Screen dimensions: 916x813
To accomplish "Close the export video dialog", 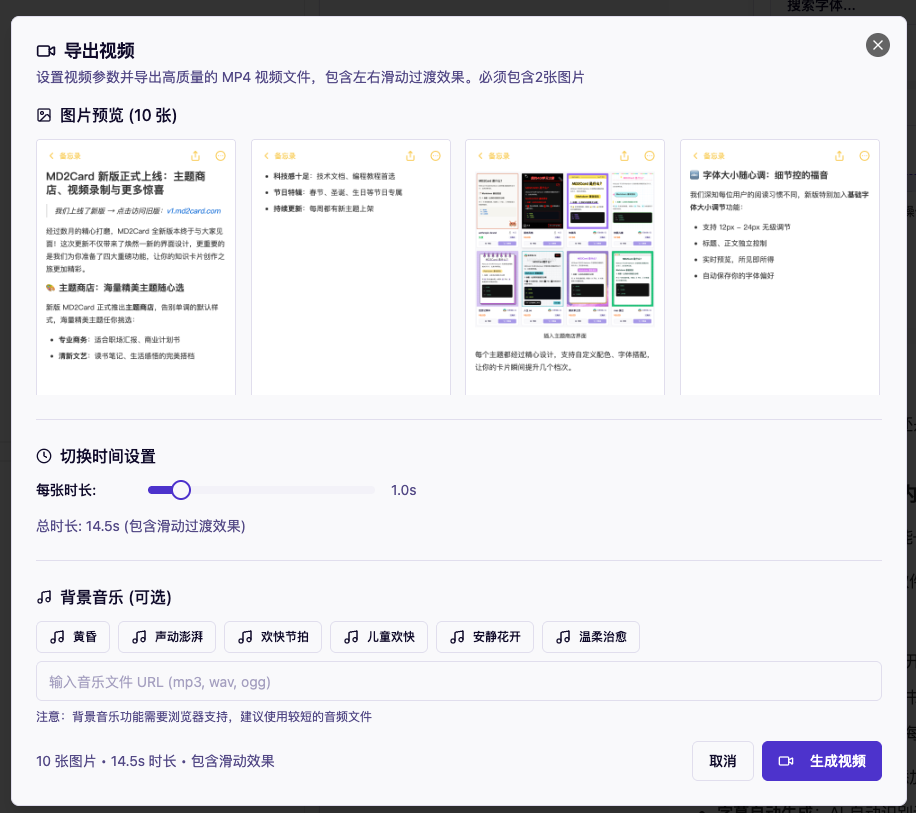I will [878, 45].
